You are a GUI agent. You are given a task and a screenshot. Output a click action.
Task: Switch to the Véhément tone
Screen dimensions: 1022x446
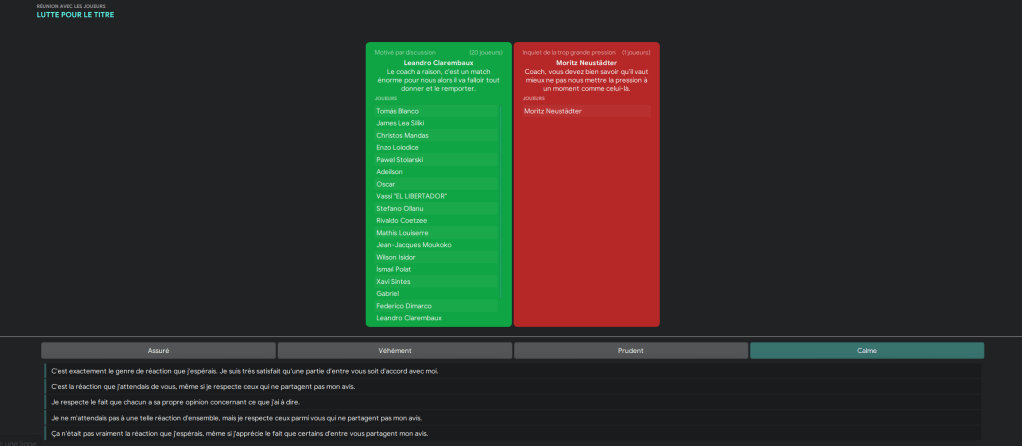(x=395, y=351)
